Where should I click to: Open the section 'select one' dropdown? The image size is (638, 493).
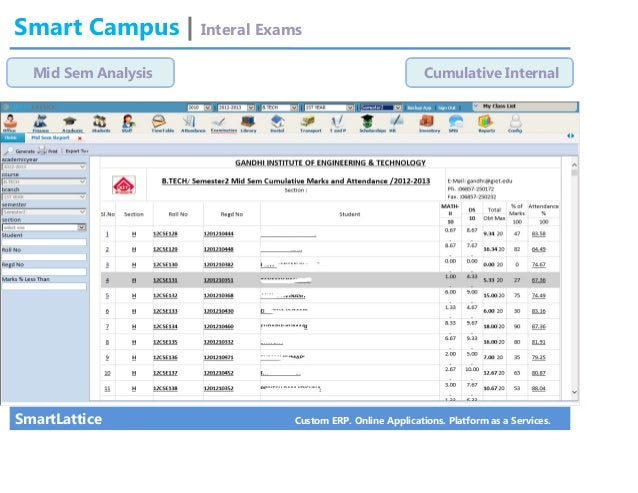coord(44,227)
